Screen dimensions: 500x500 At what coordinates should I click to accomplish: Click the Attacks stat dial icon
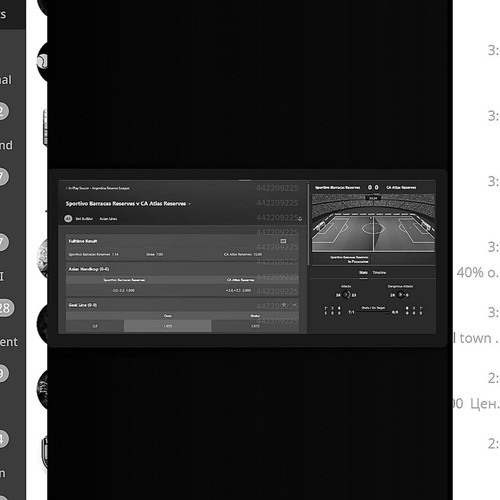pyautogui.click(x=346, y=295)
